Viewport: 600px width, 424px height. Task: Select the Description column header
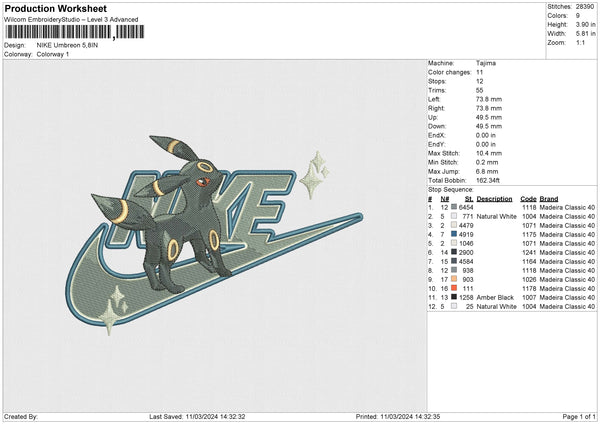tap(494, 199)
